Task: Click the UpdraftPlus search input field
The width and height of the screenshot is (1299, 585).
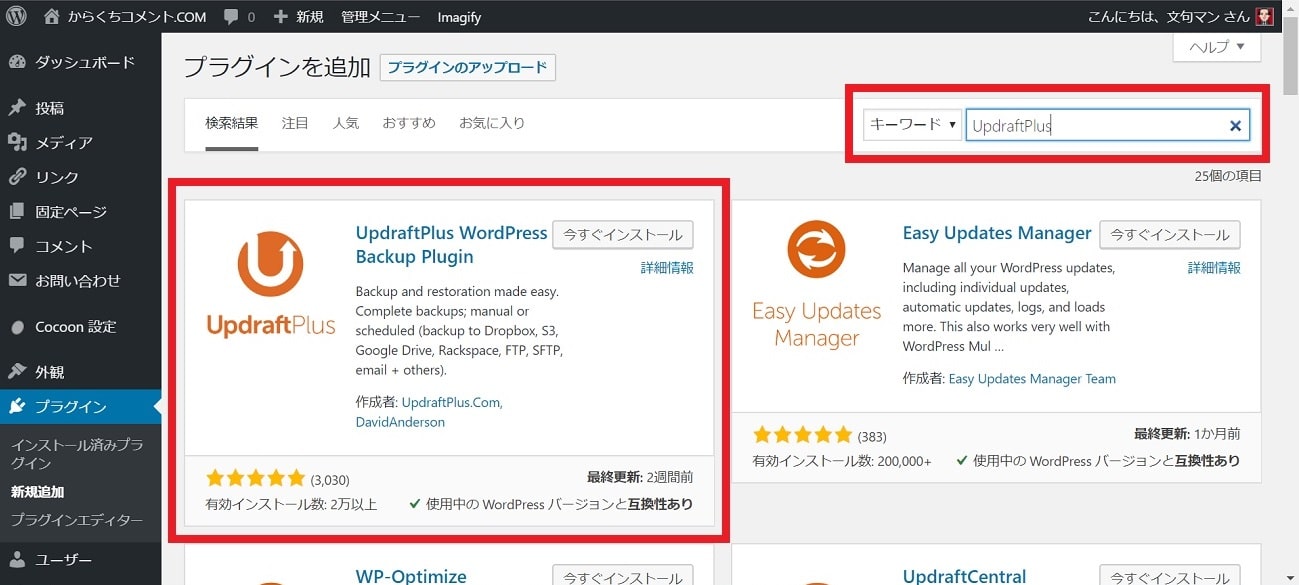Action: click(1095, 125)
